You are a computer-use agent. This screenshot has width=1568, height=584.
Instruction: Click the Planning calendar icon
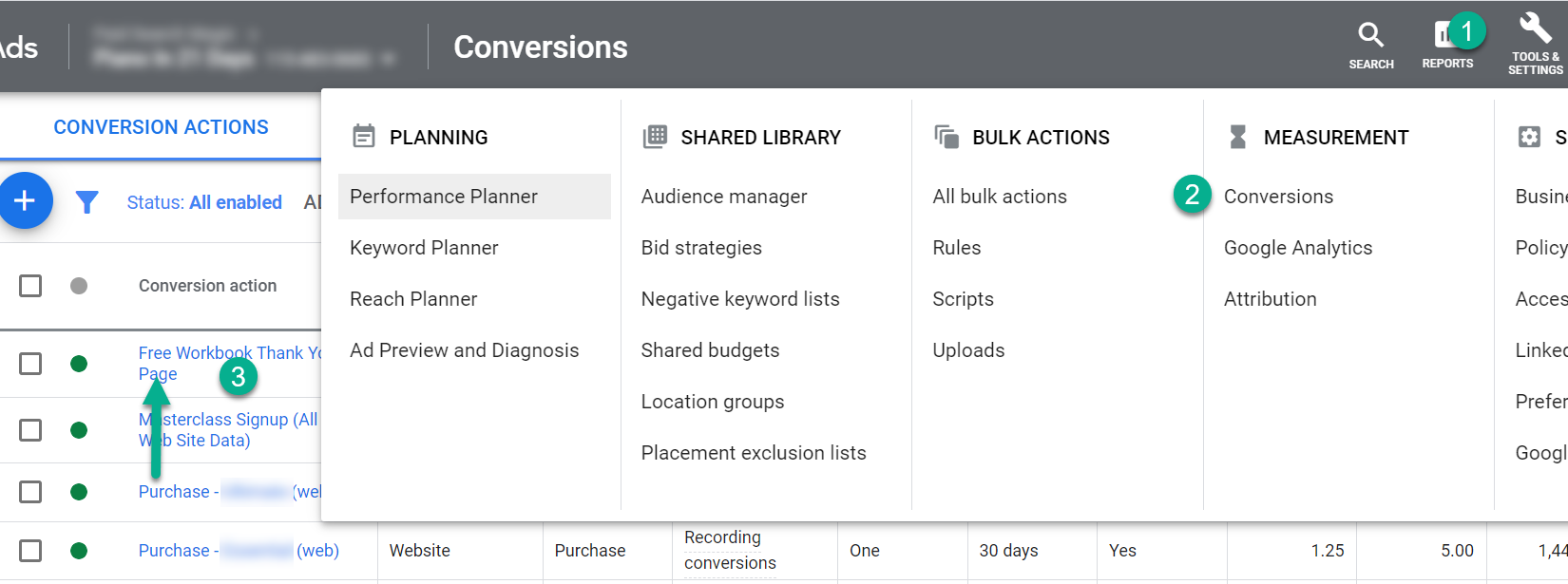[x=364, y=136]
